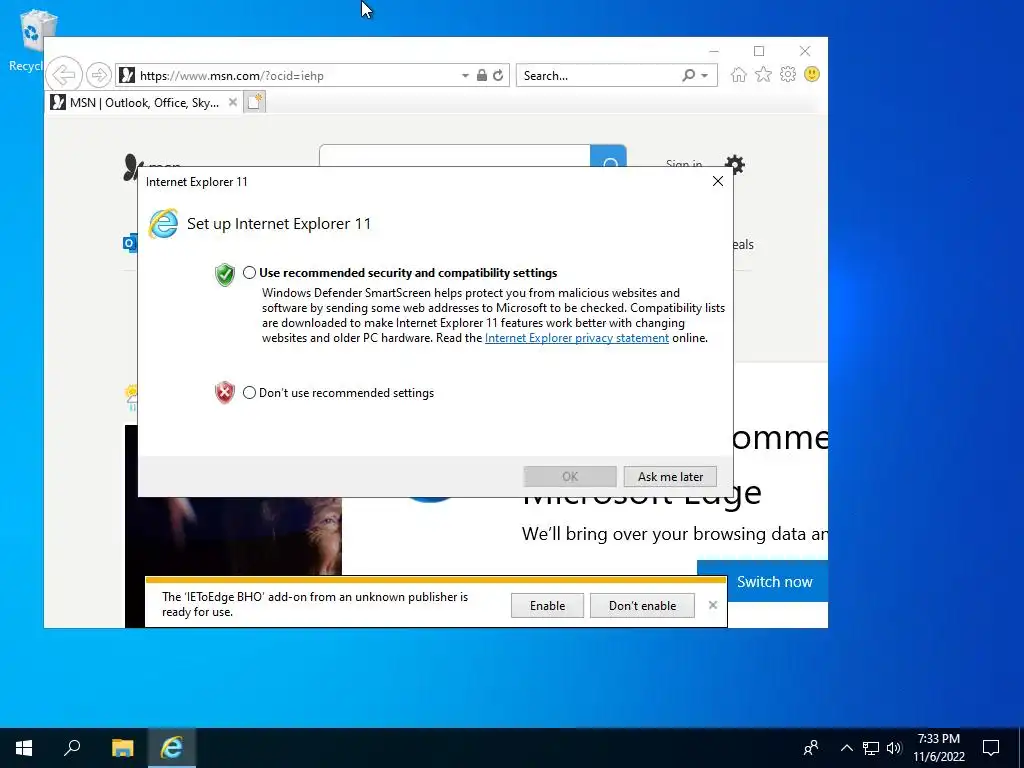This screenshot has height=768, width=1024.
Task: Open the taskbar clock and date
Action: coord(938,748)
